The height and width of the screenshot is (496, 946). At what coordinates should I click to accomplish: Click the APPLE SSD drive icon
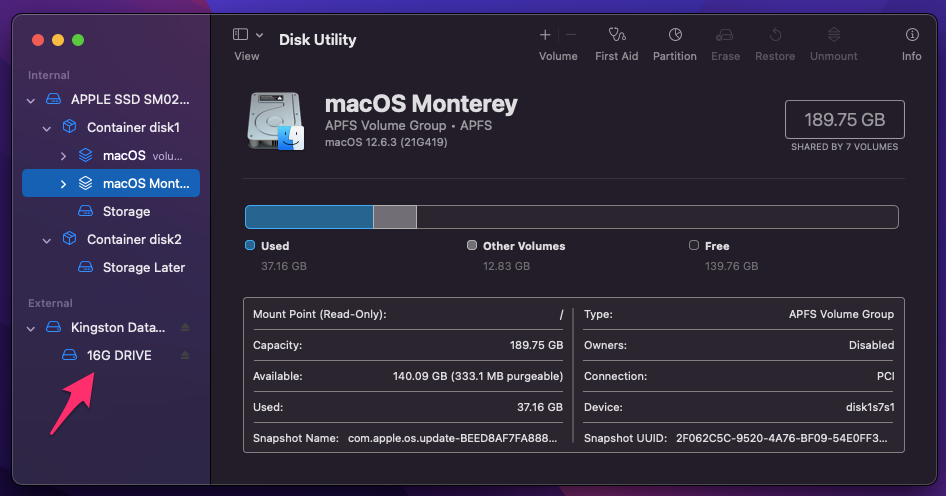[x=54, y=99]
